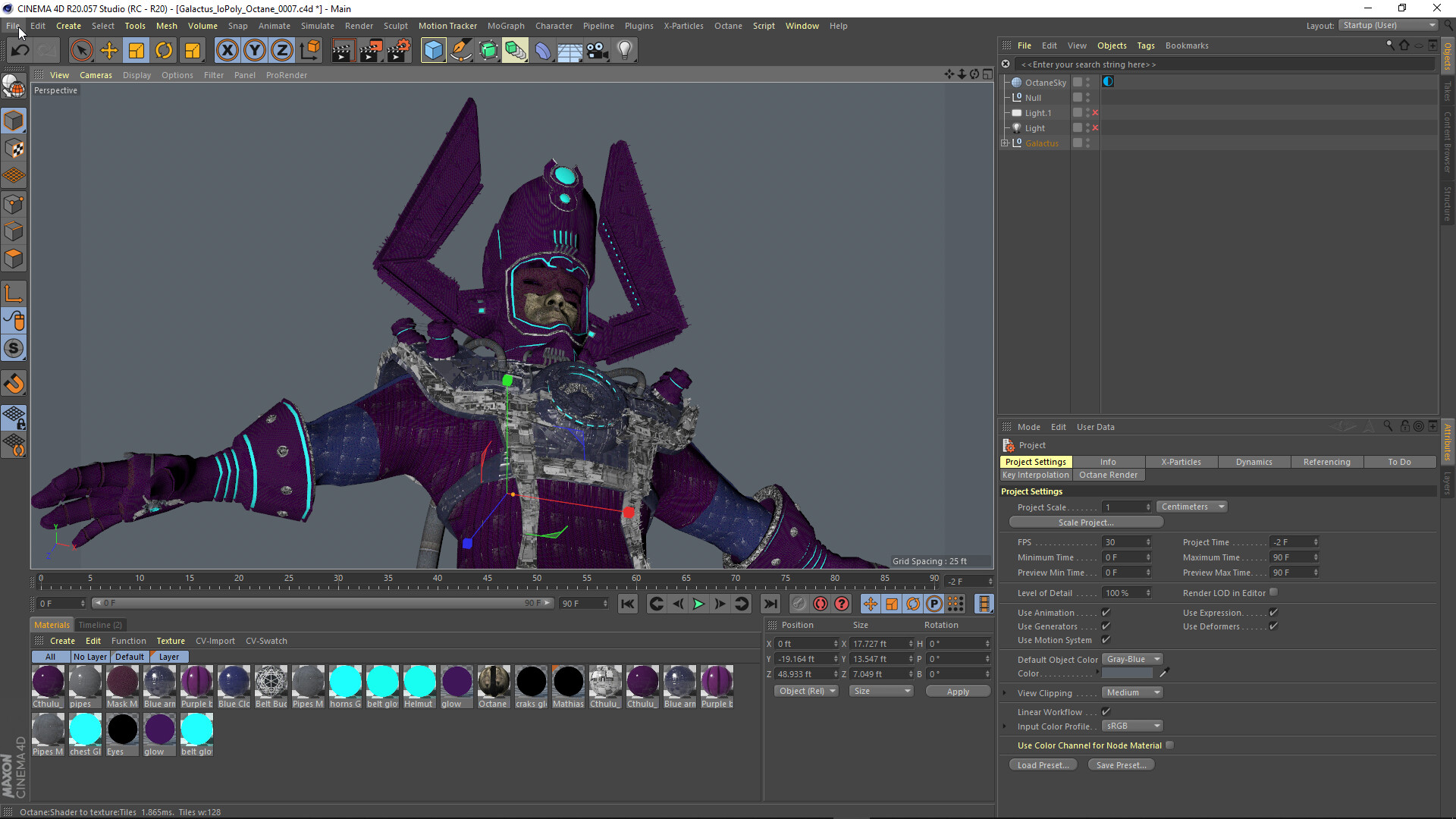Expand the Galactus hierarchy in Object Manager
The width and height of the screenshot is (1456, 819).
pyautogui.click(x=1005, y=143)
